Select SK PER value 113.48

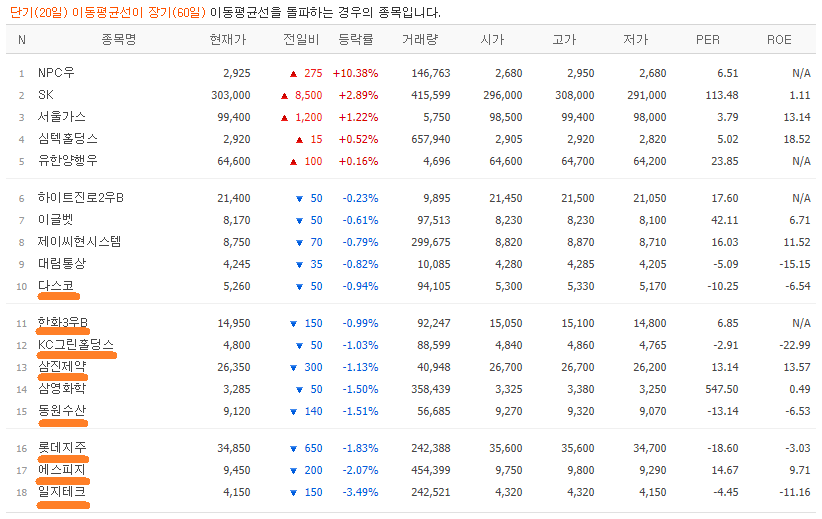(722, 95)
